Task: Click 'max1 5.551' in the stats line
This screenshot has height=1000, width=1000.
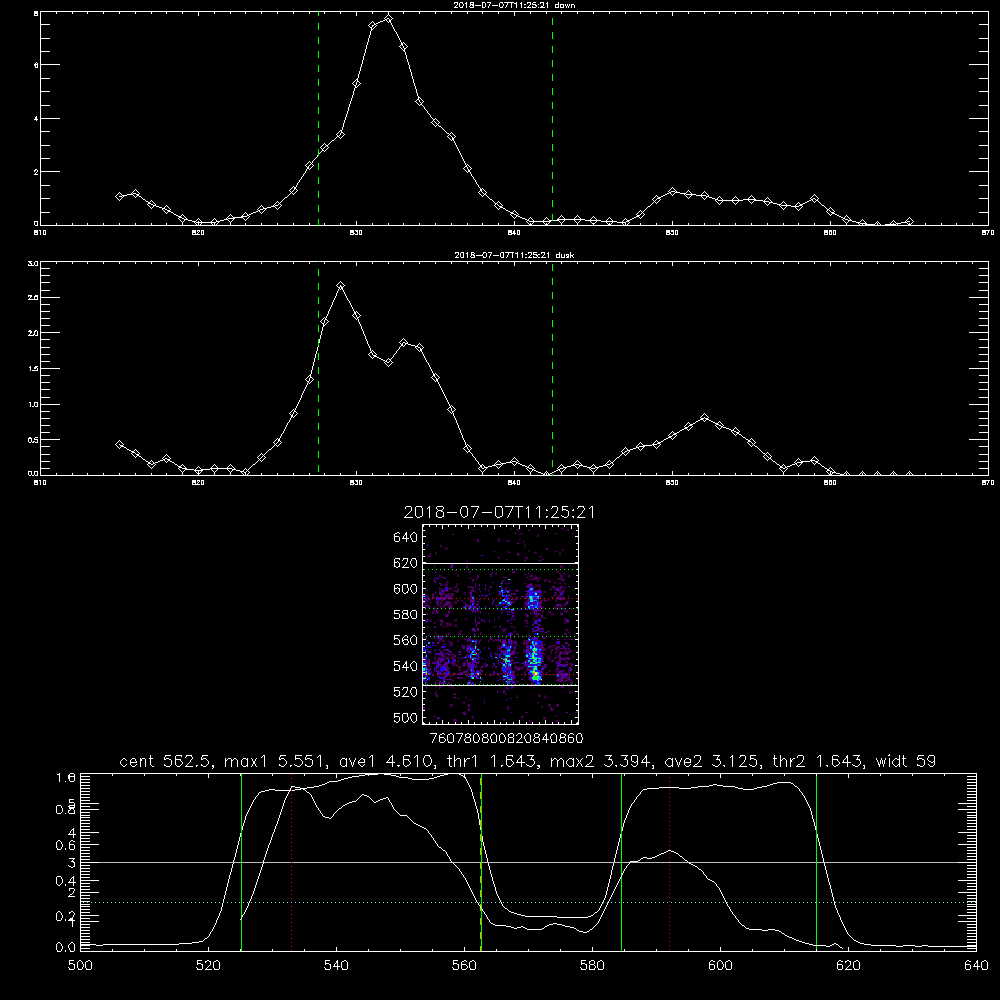Action: [275, 761]
